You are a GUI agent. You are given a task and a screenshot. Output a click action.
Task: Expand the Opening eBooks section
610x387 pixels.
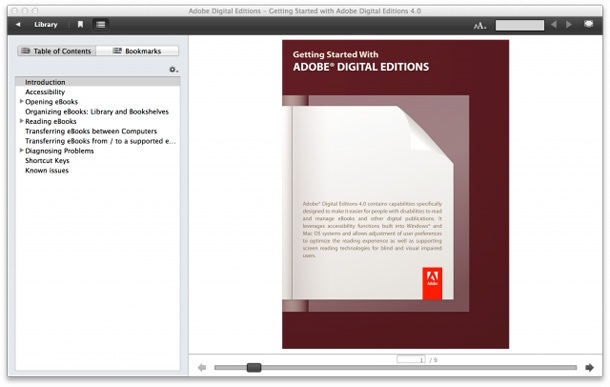tap(21, 102)
